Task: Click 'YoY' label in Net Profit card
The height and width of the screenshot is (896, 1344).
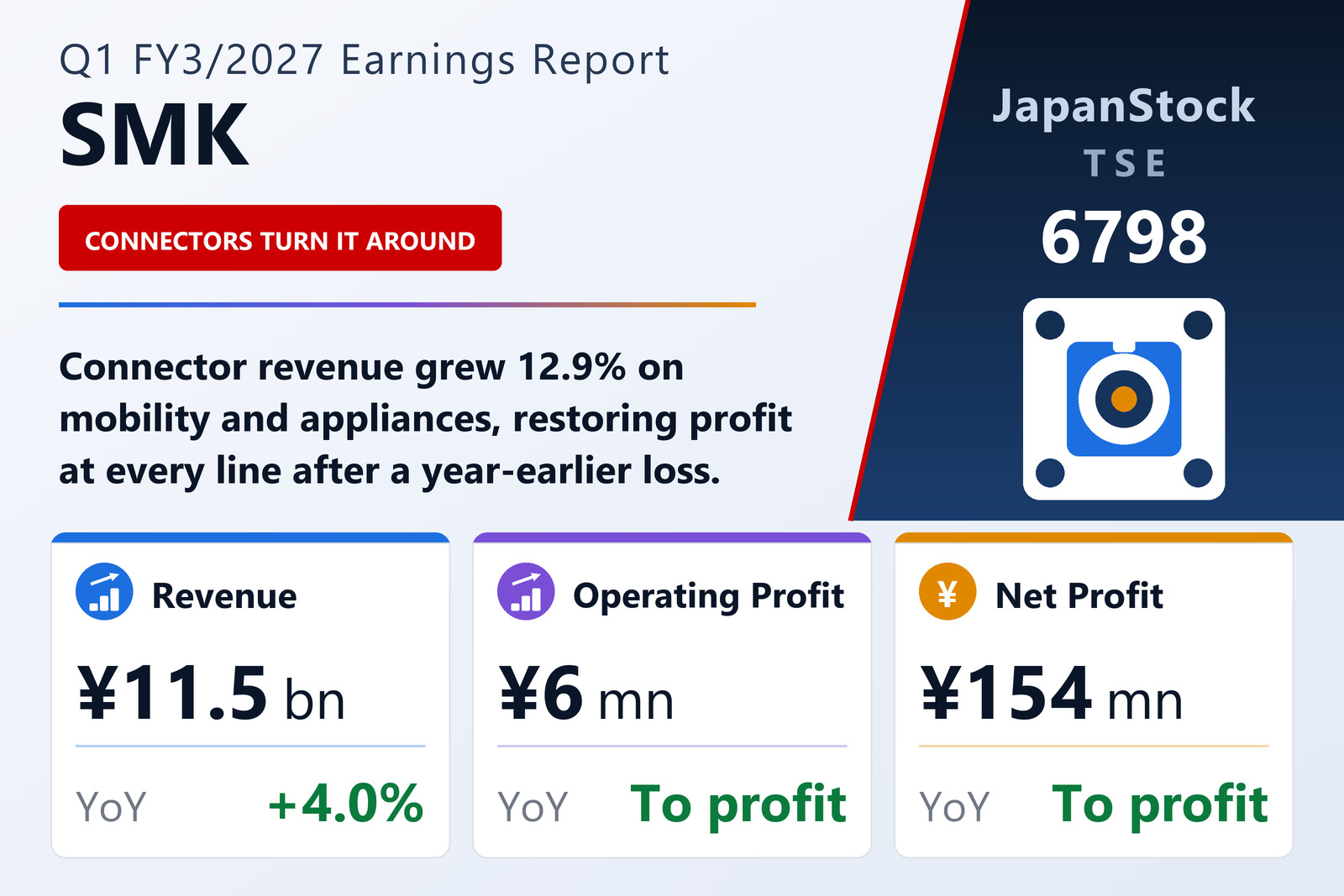Action: click(954, 806)
